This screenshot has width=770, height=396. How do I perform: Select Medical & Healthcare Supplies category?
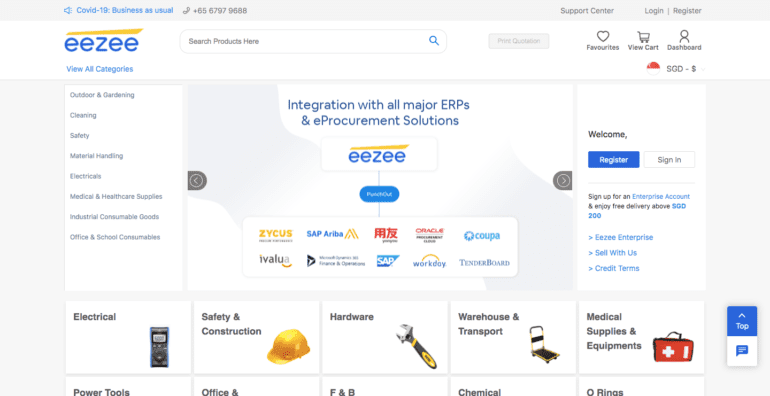click(x=116, y=197)
